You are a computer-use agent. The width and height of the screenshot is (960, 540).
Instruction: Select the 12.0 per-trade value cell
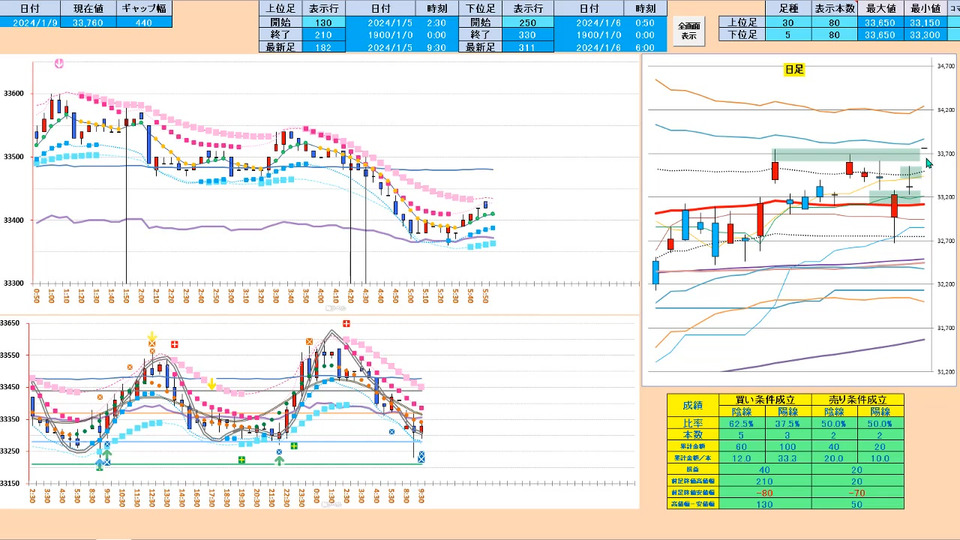click(x=741, y=458)
